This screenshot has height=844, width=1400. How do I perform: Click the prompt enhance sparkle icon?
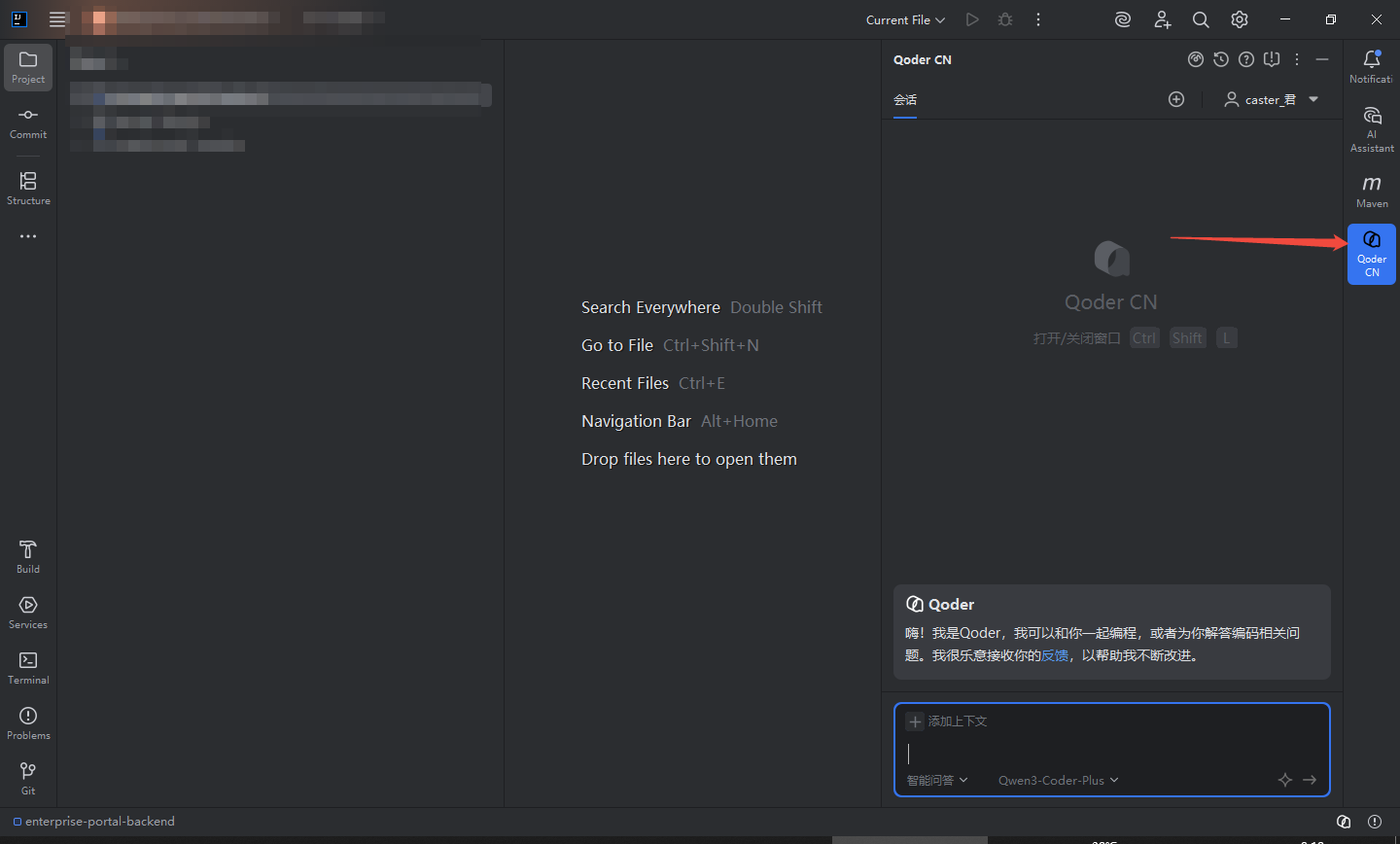click(x=1285, y=780)
